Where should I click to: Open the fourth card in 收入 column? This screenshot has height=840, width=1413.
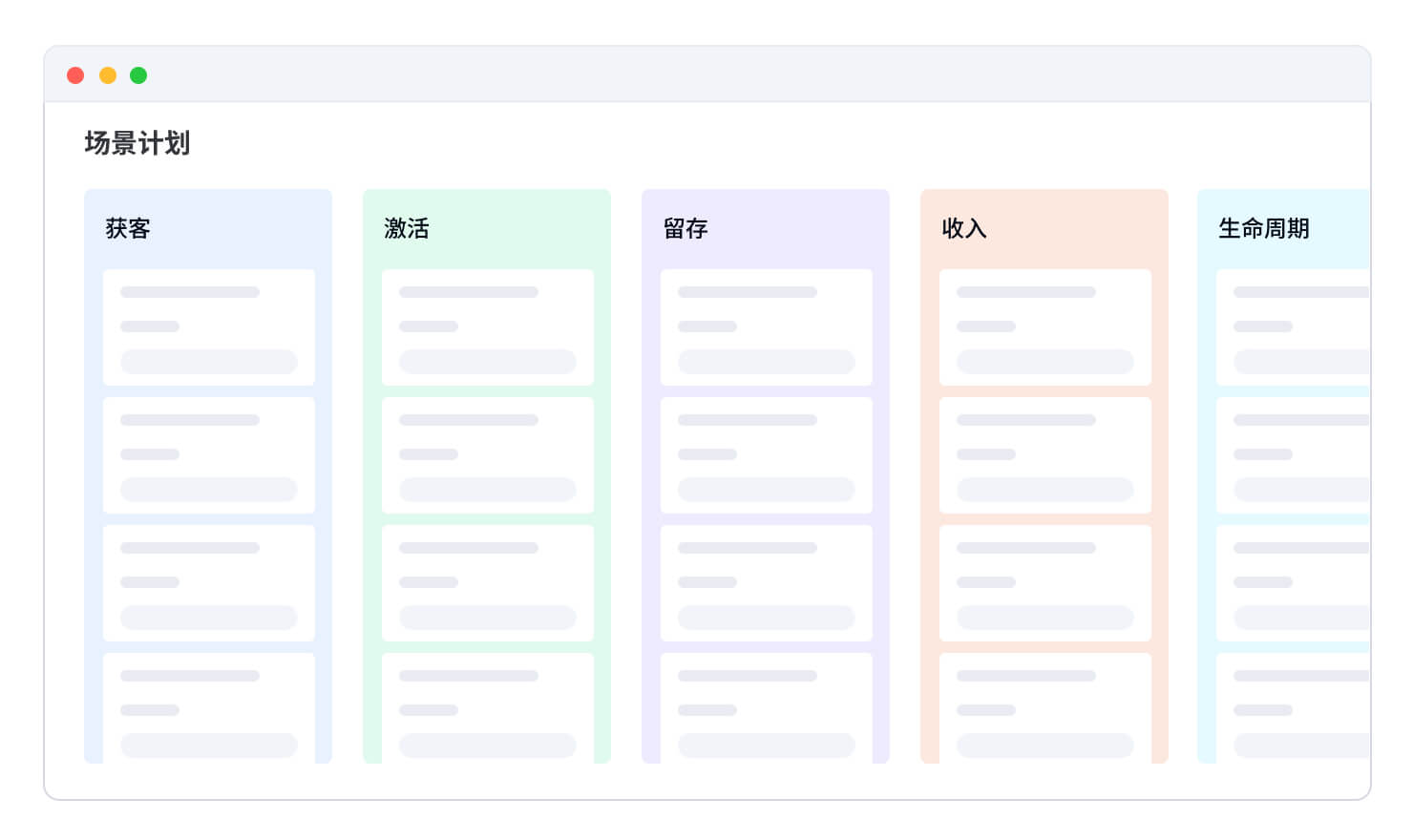[1045, 707]
